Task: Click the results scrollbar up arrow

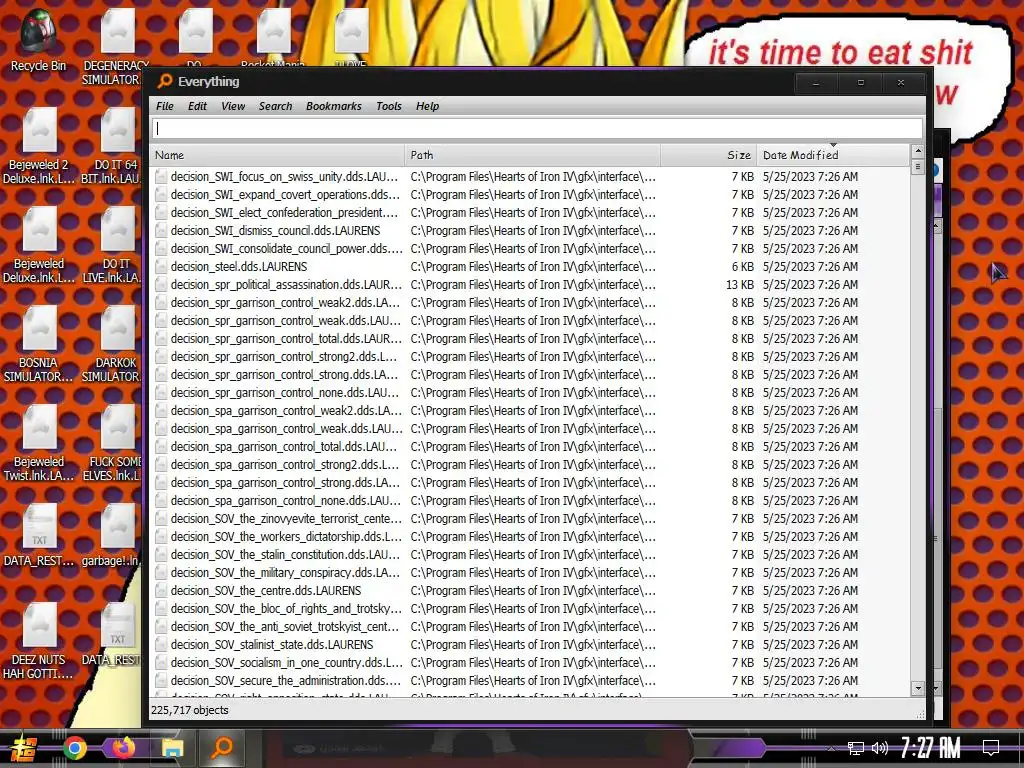Action: 918,152
